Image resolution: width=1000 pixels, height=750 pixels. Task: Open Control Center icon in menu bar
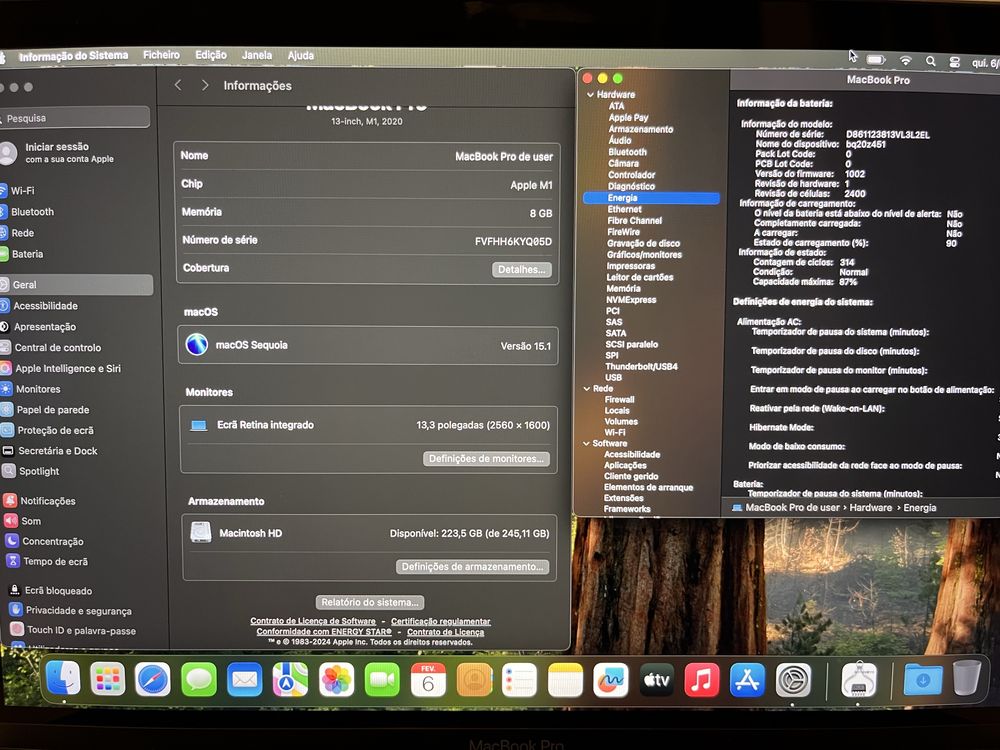coord(955,62)
